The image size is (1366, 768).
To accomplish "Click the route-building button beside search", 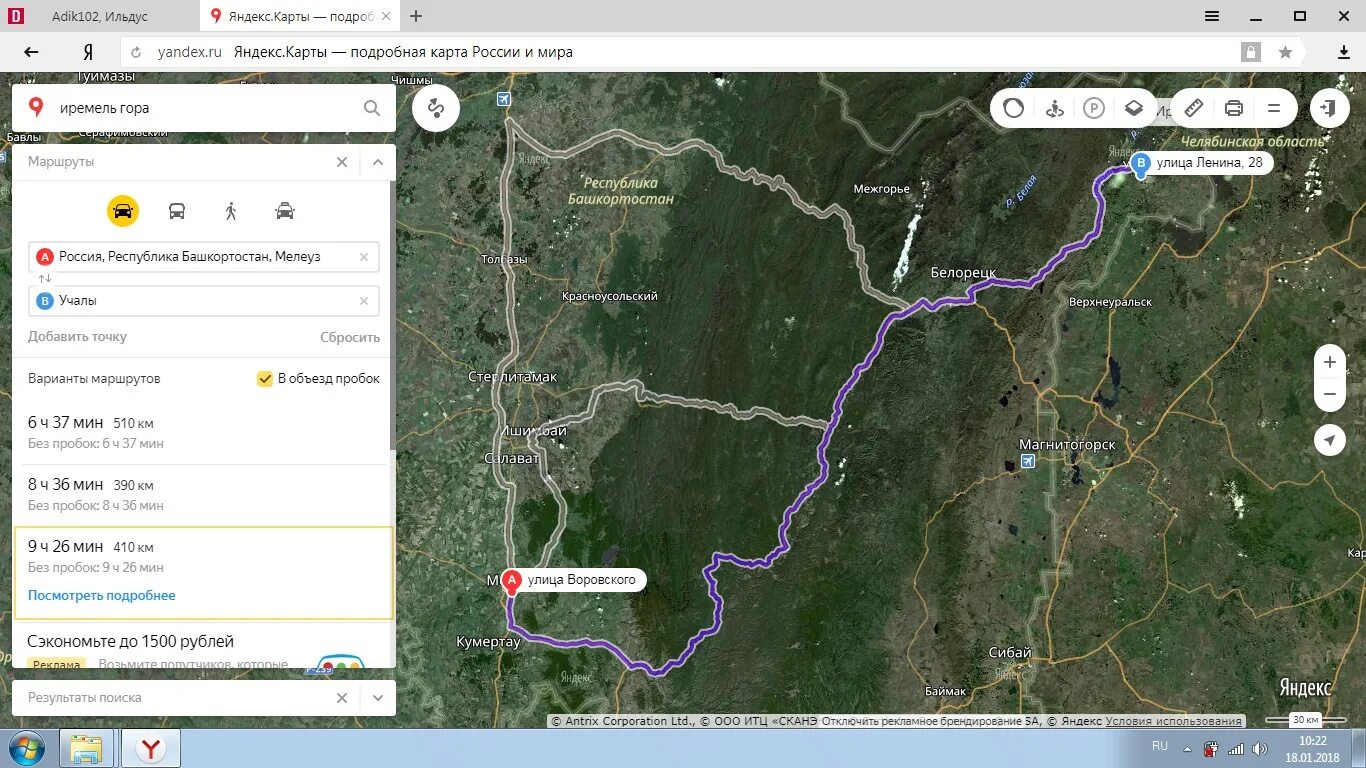I will [435, 108].
